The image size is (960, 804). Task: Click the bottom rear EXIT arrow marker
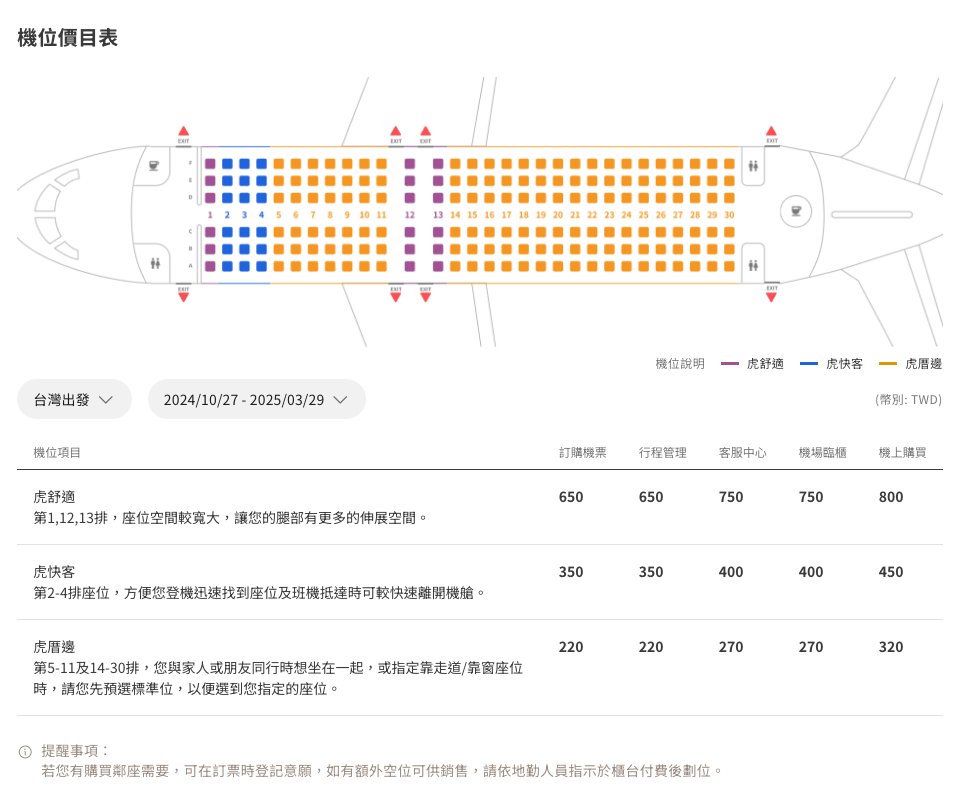[771, 297]
